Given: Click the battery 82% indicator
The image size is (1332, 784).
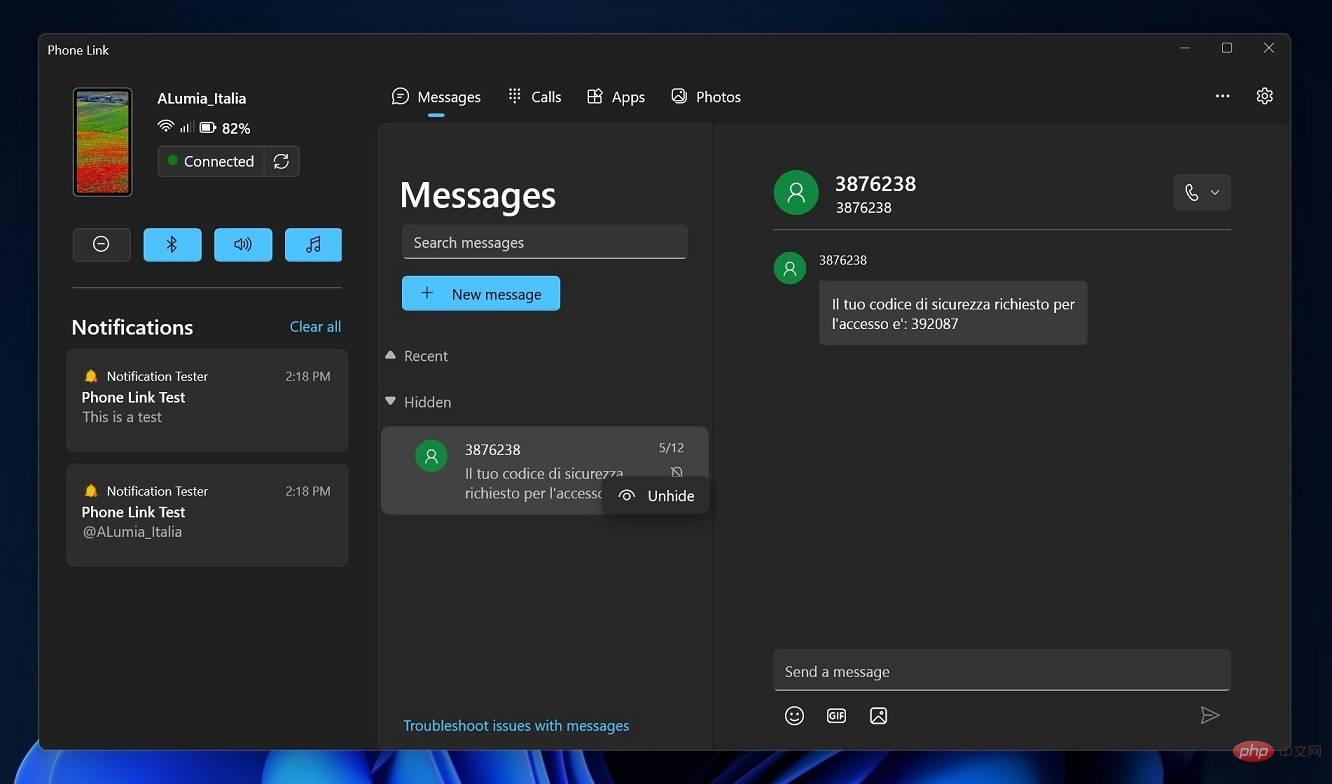Looking at the screenshot, I should point(225,128).
